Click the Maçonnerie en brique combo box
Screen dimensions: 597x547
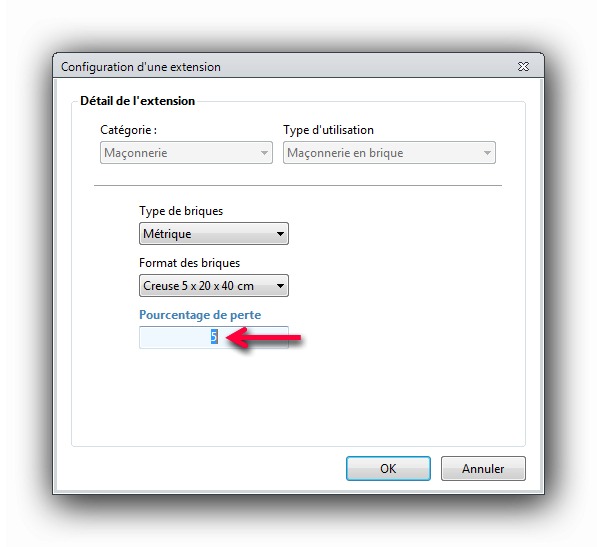[x=389, y=153]
